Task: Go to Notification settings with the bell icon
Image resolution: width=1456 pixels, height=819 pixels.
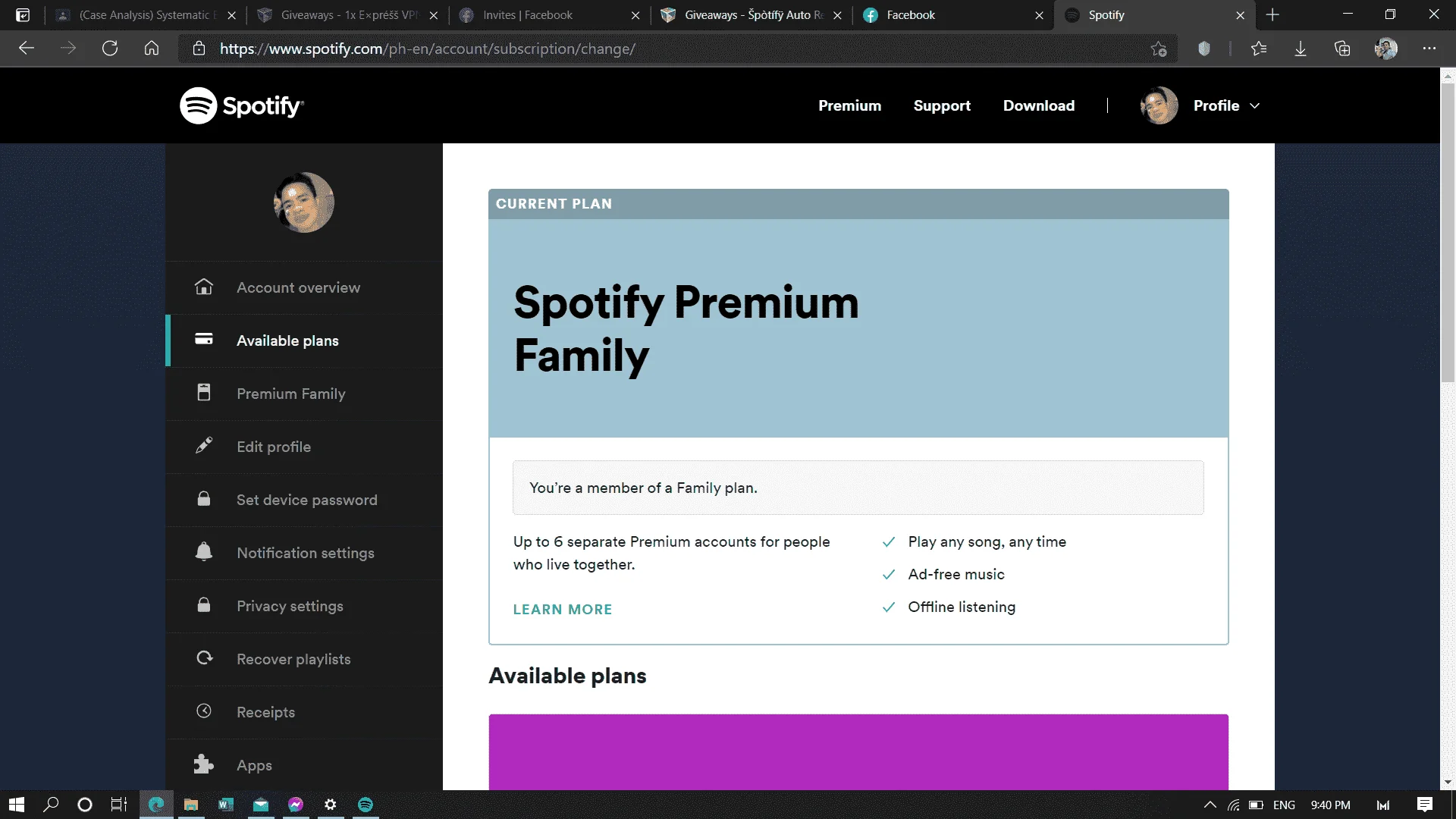Action: (304, 553)
